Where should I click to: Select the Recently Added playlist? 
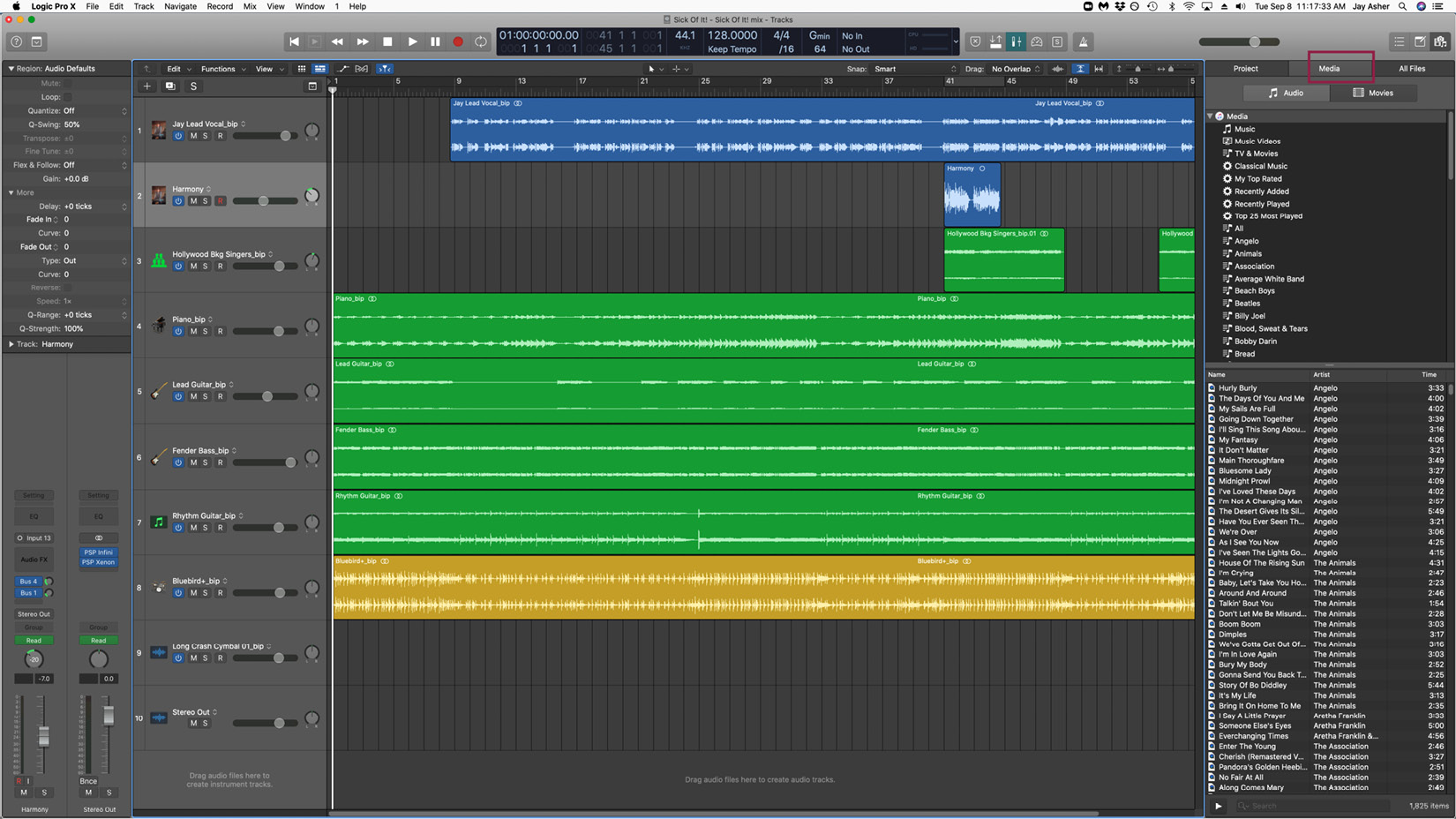pyautogui.click(x=1261, y=192)
